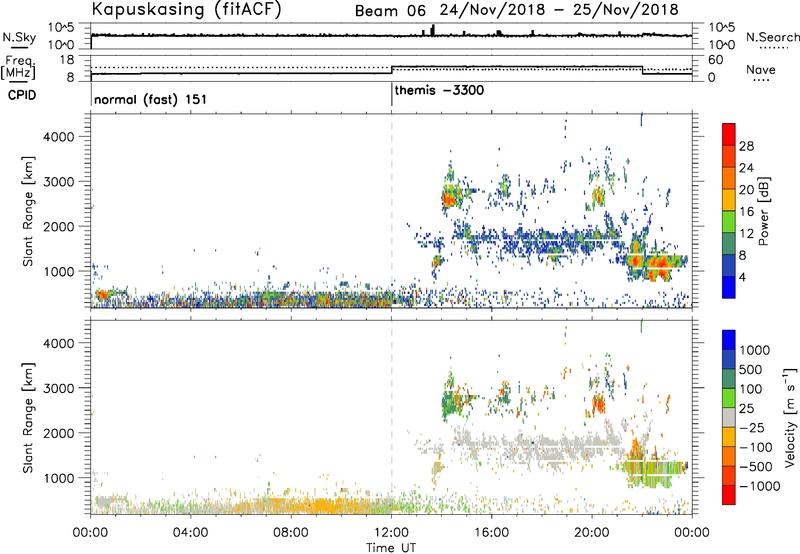Click the Time UT axis label
Screen dimensions: 800x554
(x=391, y=548)
